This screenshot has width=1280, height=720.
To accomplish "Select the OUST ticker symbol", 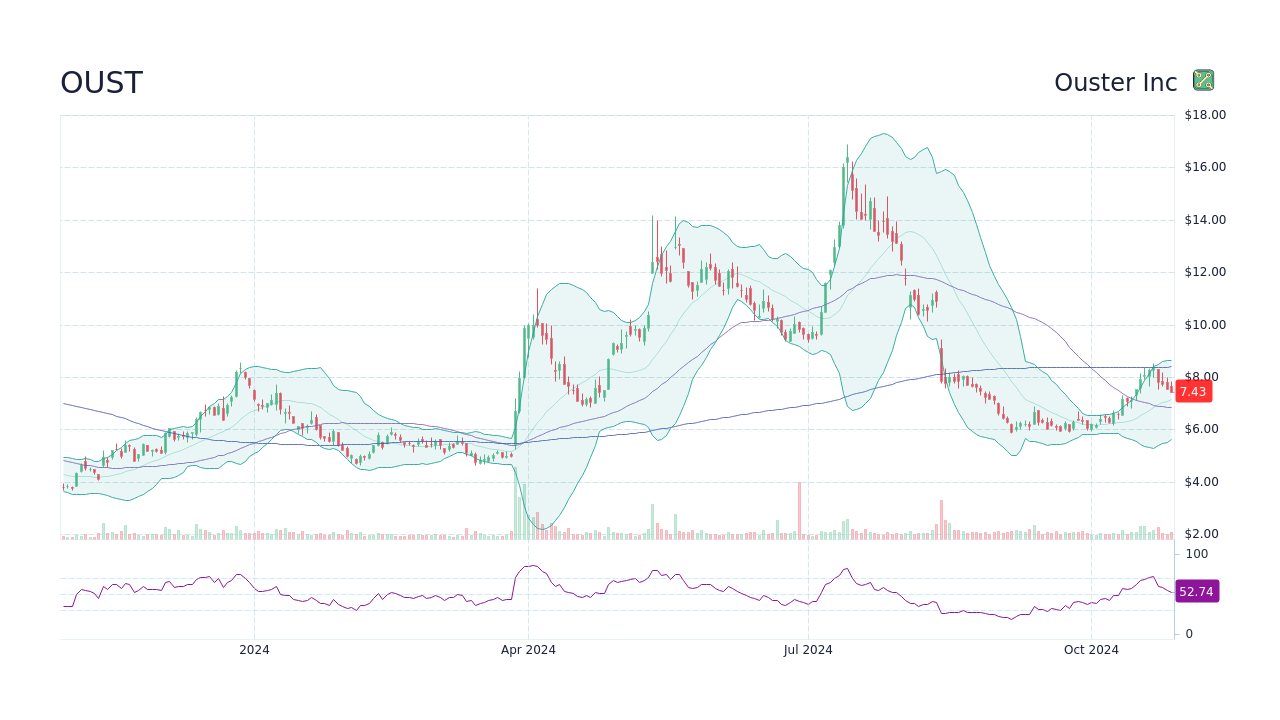I will [x=101, y=83].
